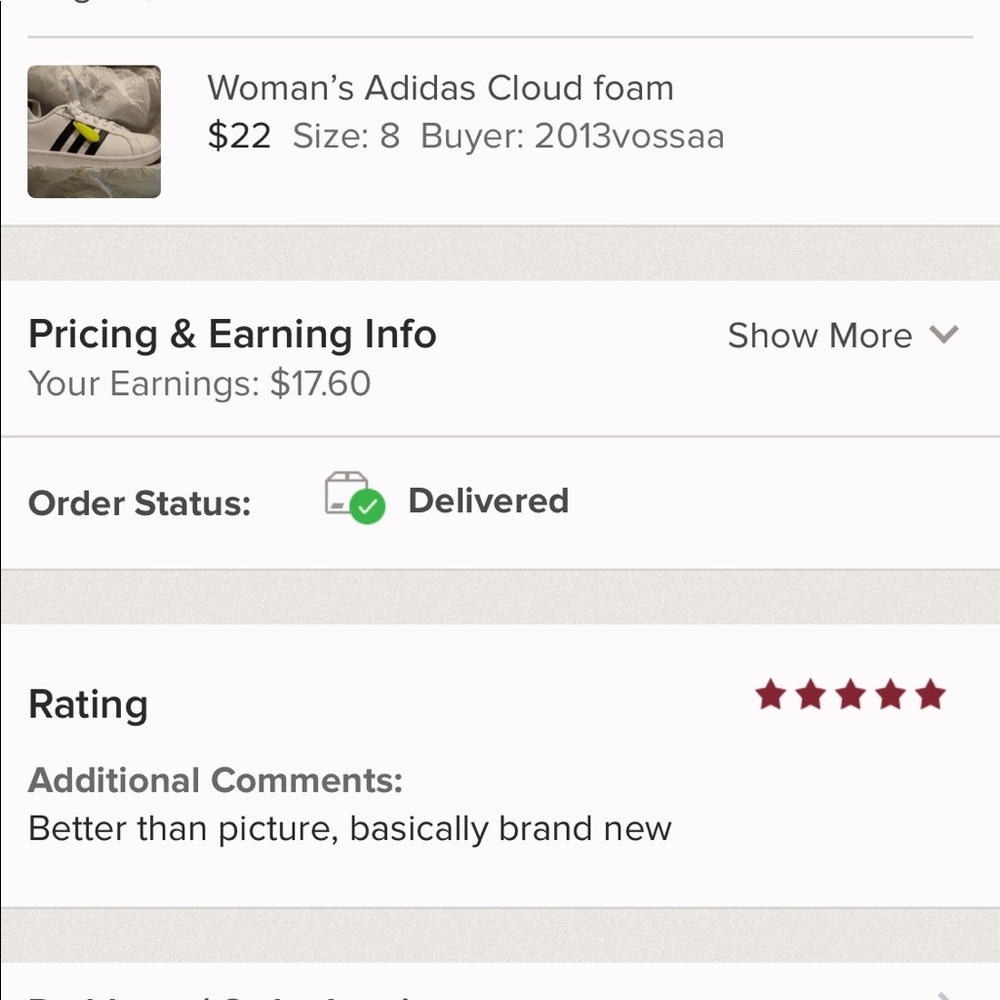Image resolution: width=1000 pixels, height=1000 pixels.
Task: Click the fifth rating star
Action: click(x=930, y=695)
